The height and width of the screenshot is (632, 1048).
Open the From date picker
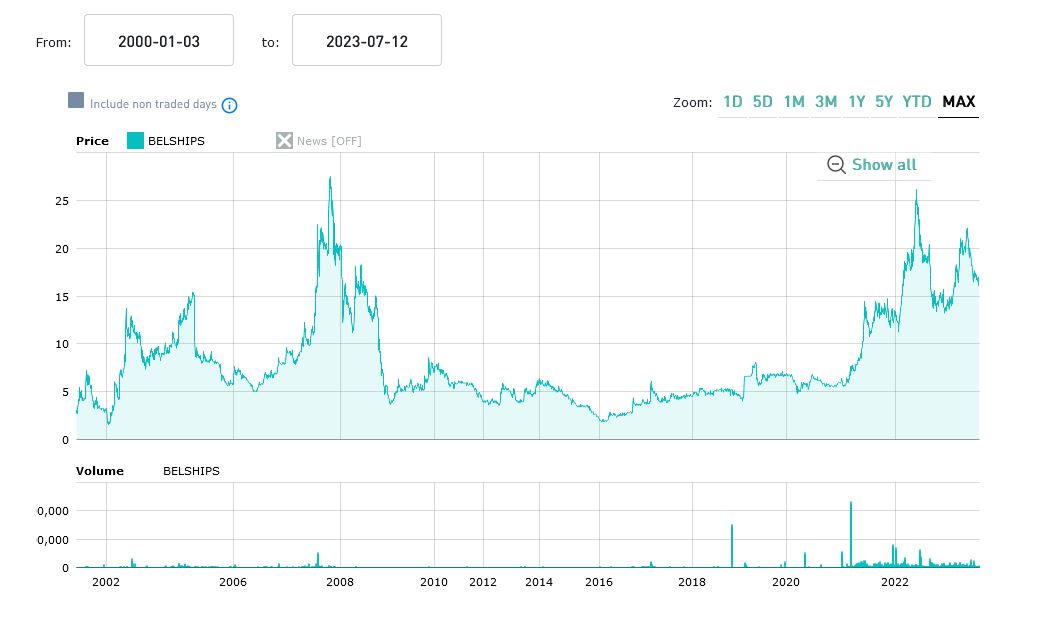coord(159,41)
